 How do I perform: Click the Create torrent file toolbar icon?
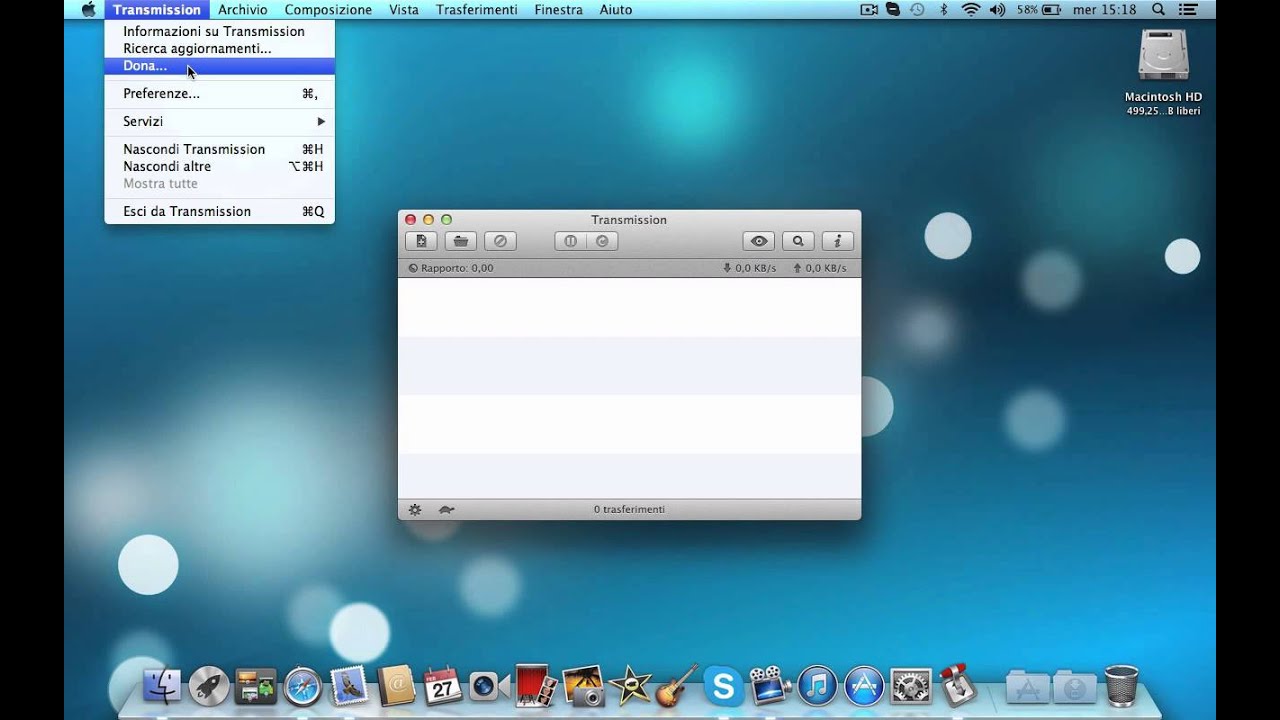pyautogui.click(x=421, y=241)
